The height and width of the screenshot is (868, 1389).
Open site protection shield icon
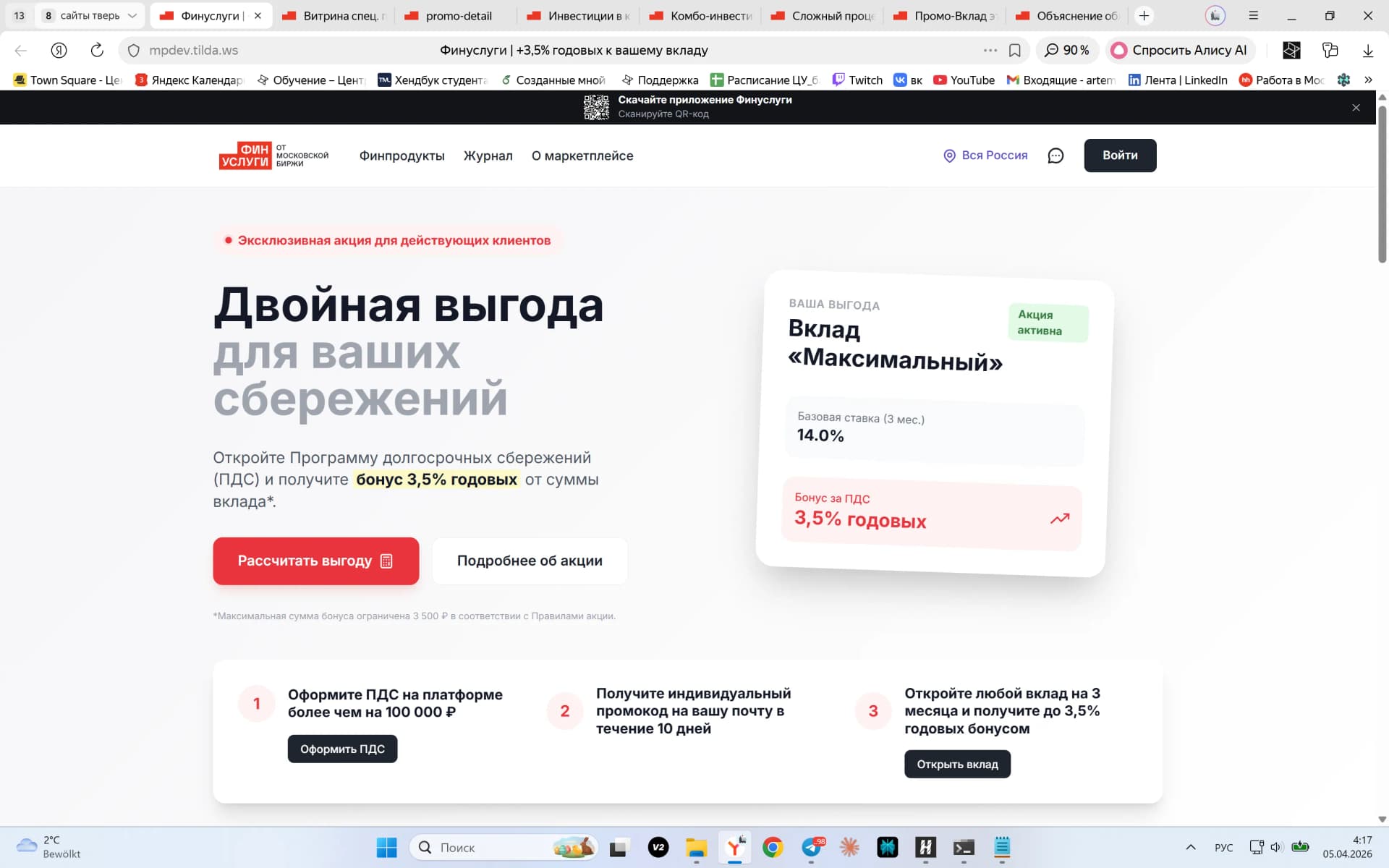tap(133, 51)
